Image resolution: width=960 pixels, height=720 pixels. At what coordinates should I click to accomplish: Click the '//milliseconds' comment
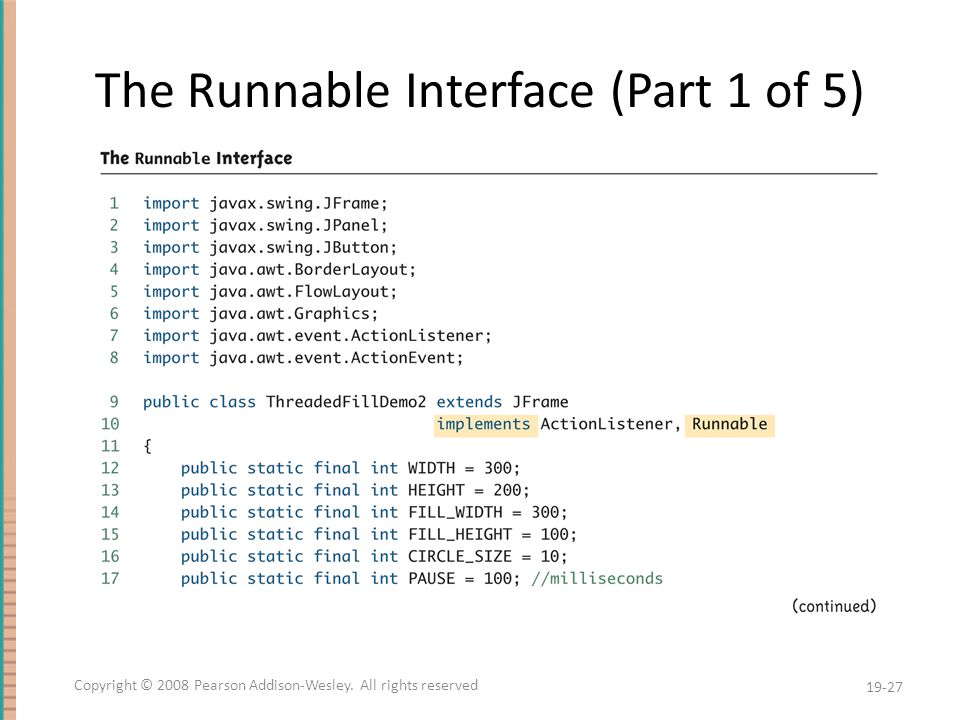[x=597, y=578]
